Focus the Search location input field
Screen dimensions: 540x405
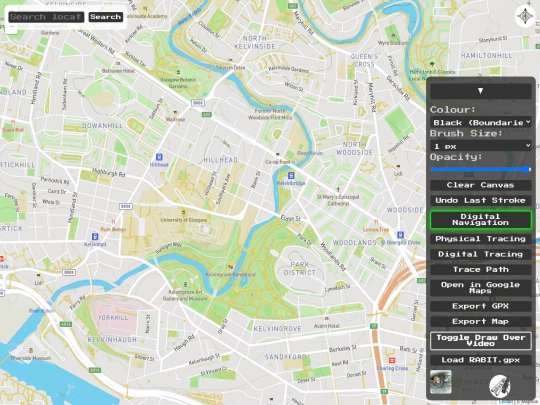pyautogui.click(x=46, y=17)
